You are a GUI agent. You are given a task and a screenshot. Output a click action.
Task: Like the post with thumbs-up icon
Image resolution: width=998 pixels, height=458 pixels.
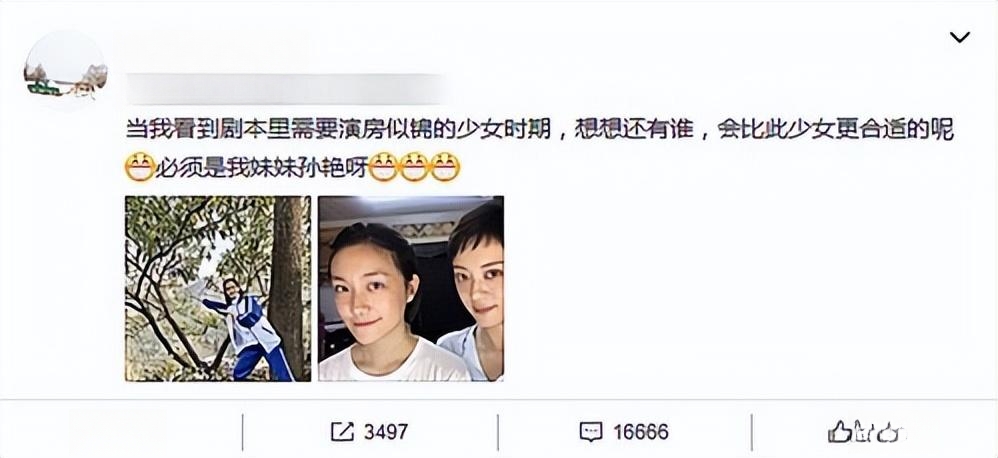pyautogui.click(x=840, y=432)
